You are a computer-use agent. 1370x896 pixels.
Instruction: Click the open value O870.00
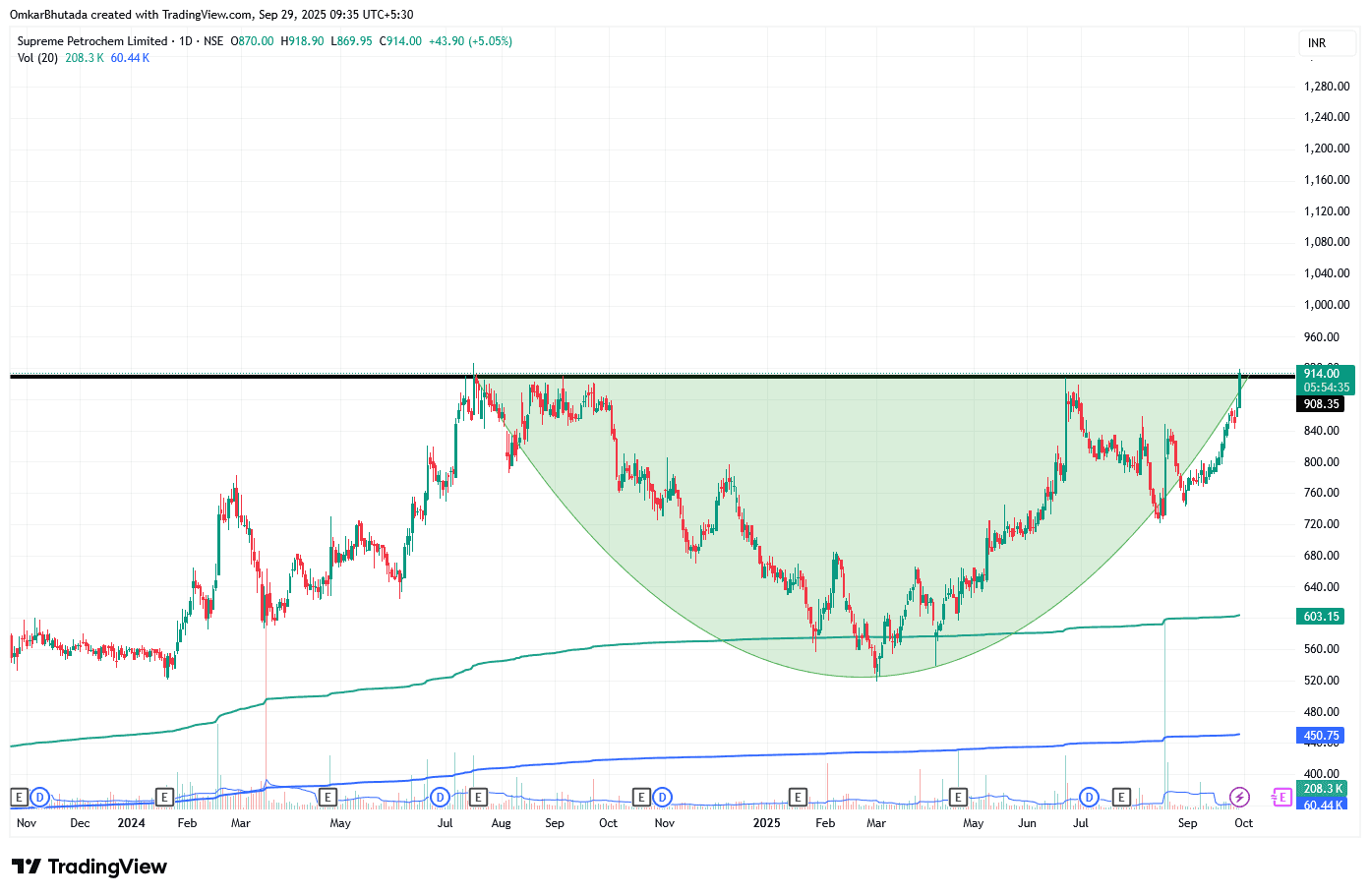[252, 41]
